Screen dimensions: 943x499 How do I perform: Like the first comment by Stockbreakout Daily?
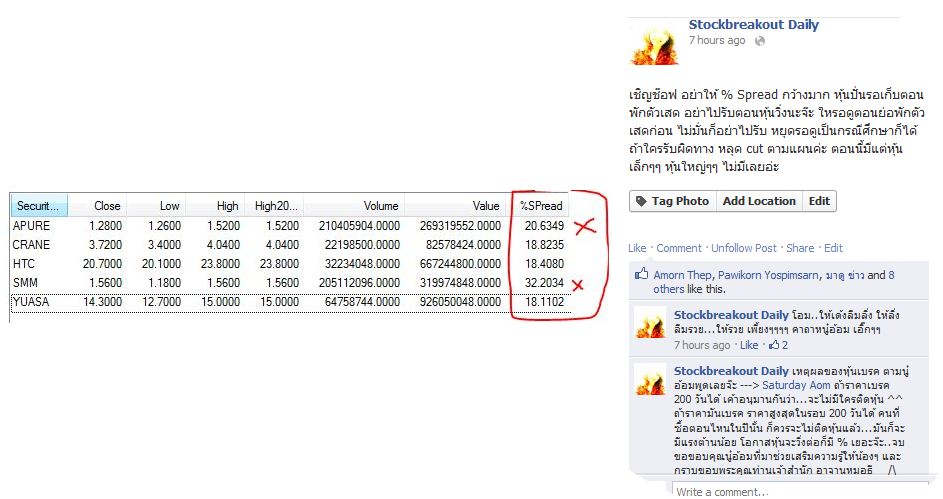click(748, 345)
